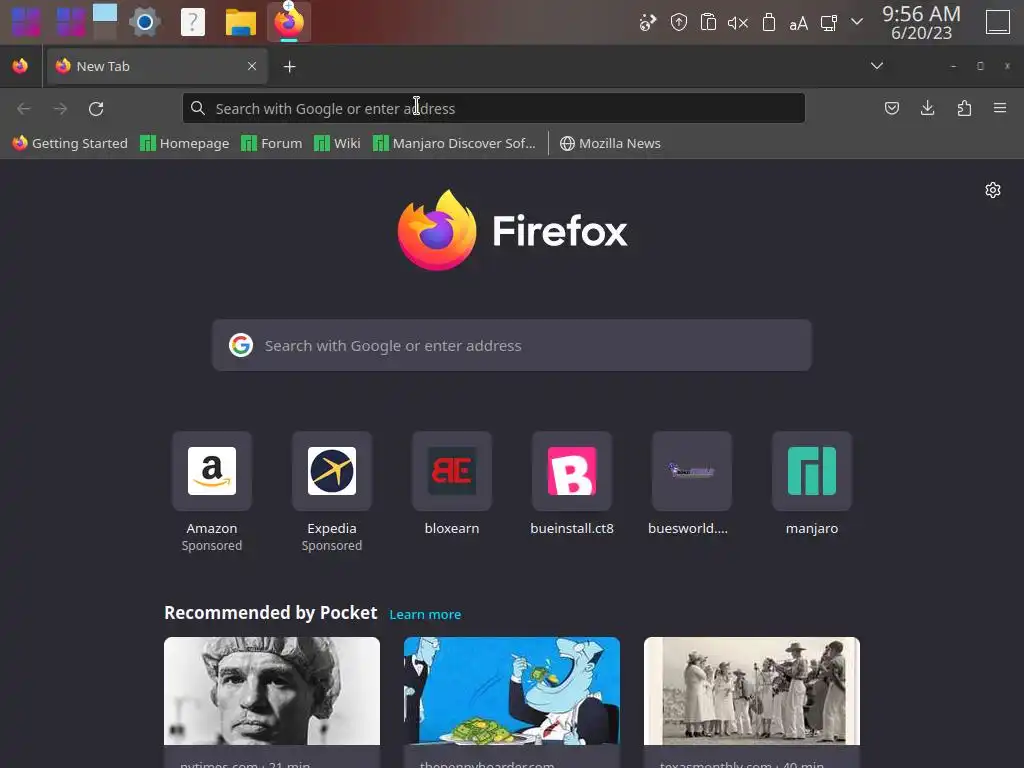Open Getting Started bookmark

click(71, 143)
